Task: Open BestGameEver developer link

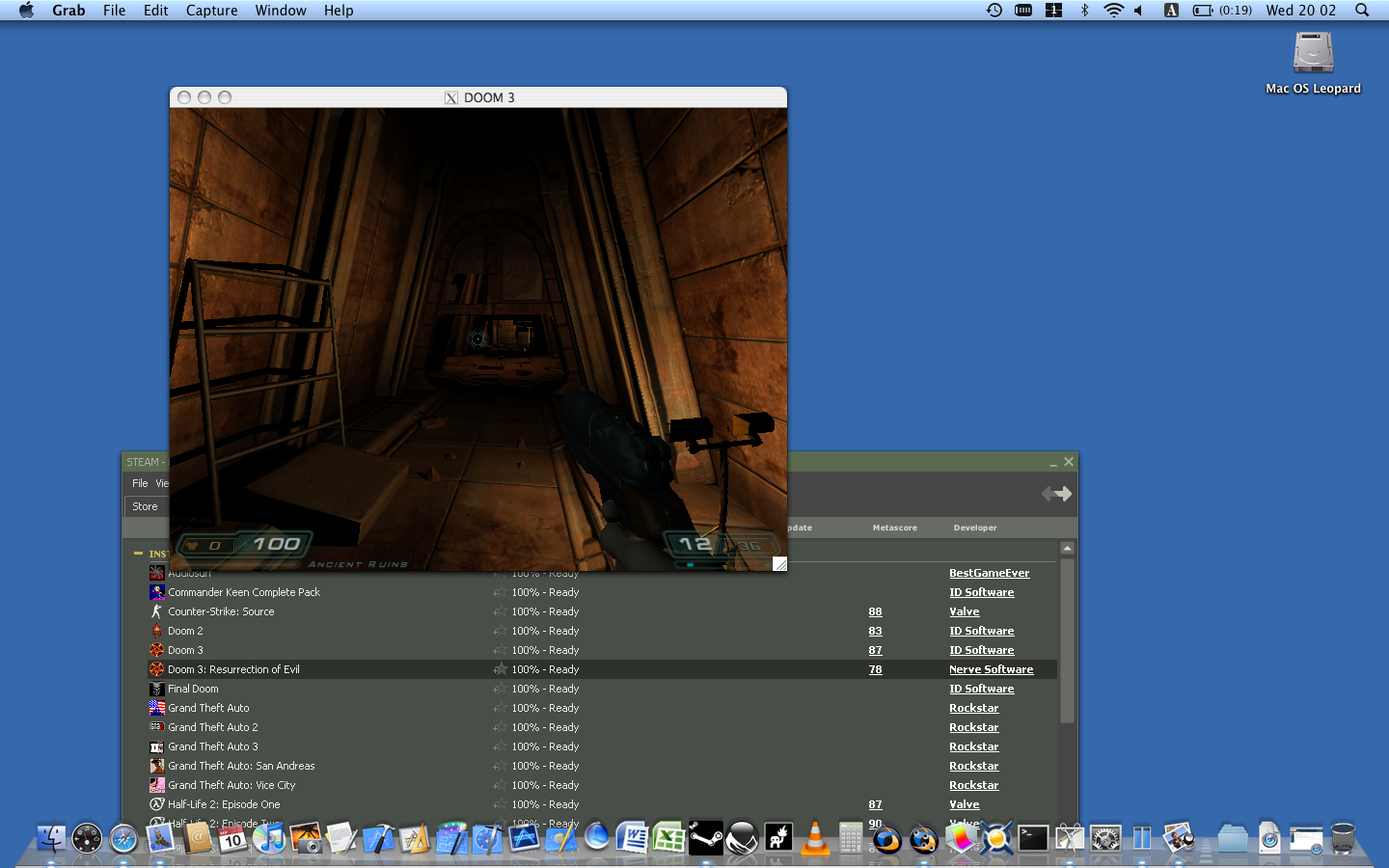Action: (x=989, y=573)
